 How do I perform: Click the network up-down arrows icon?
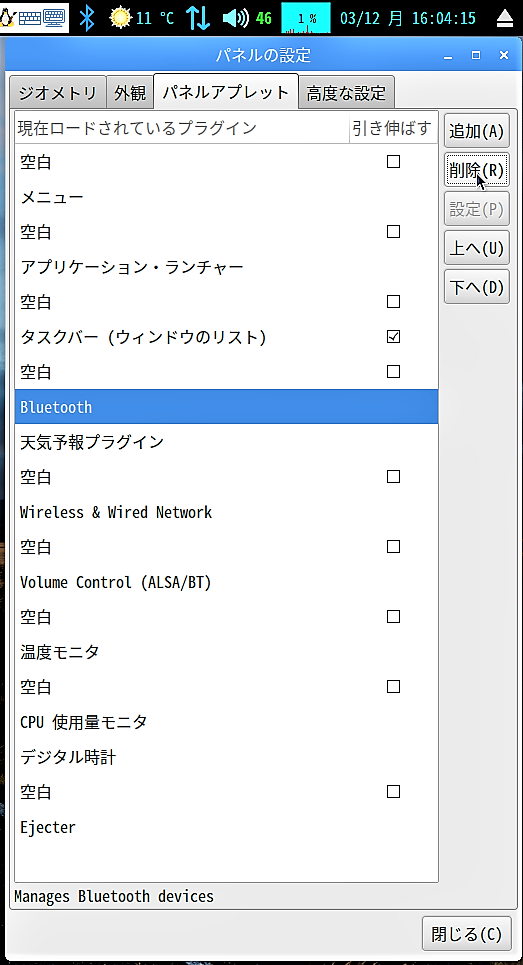coord(199,18)
